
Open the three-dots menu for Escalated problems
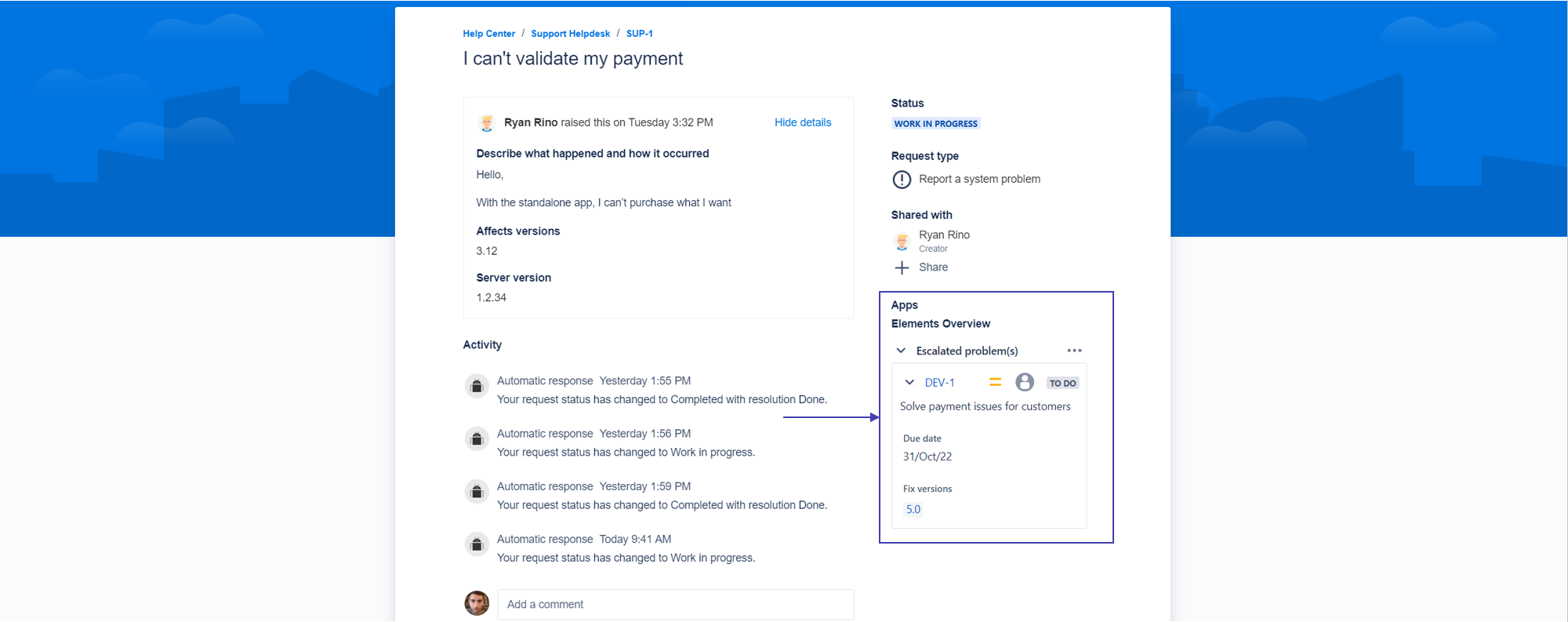1074,351
